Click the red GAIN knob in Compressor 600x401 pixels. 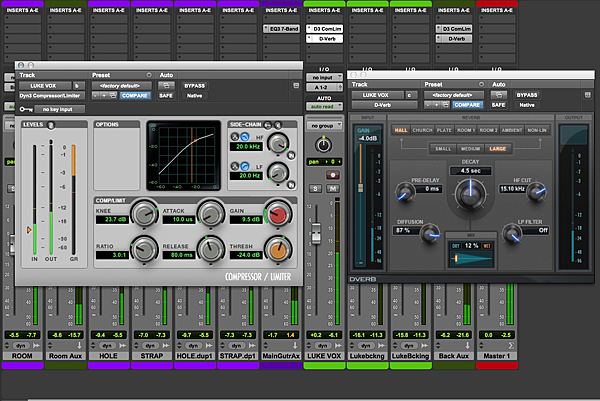[x=278, y=214]
